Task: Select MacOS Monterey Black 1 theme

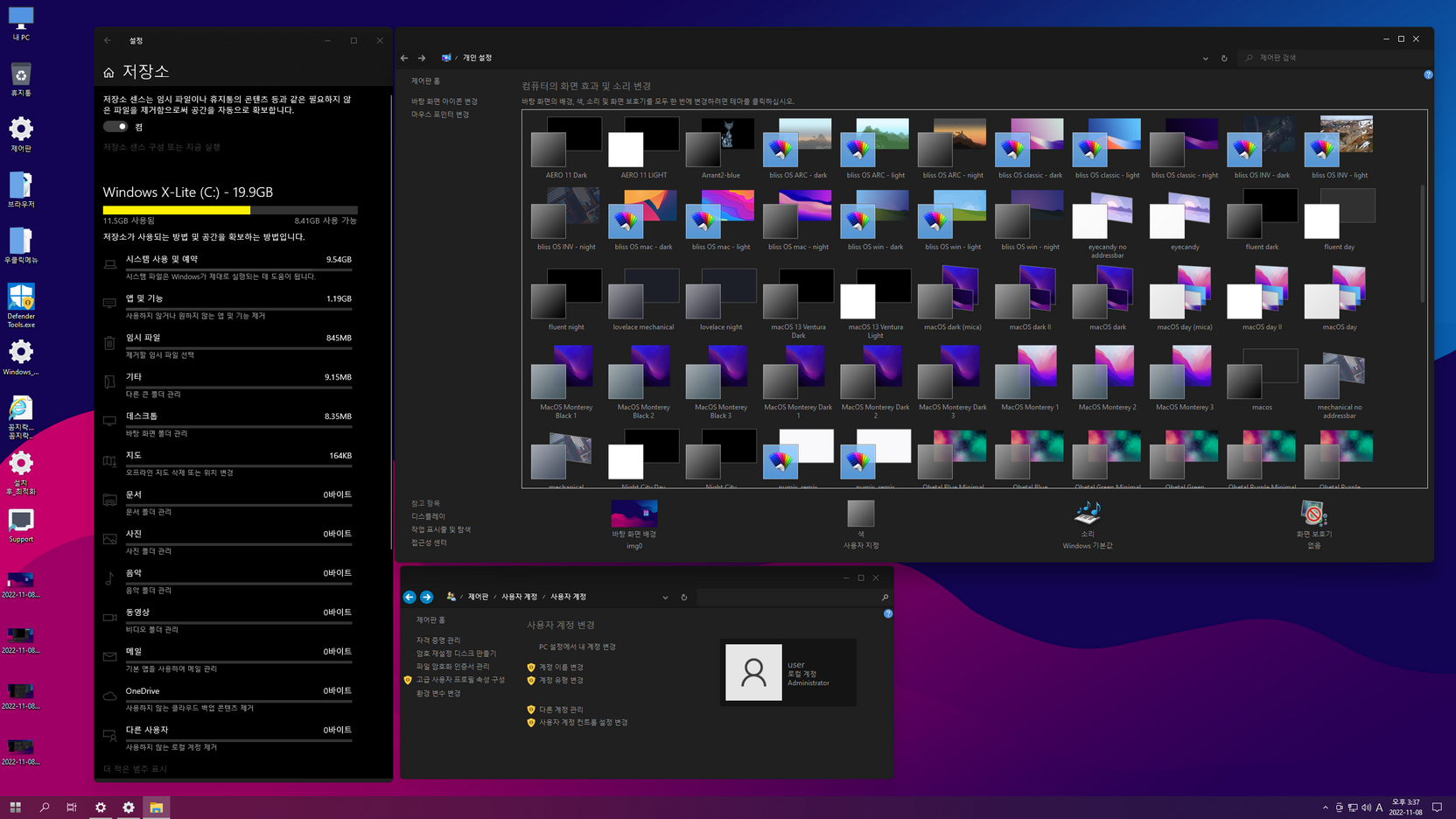Action: point(566,381)
